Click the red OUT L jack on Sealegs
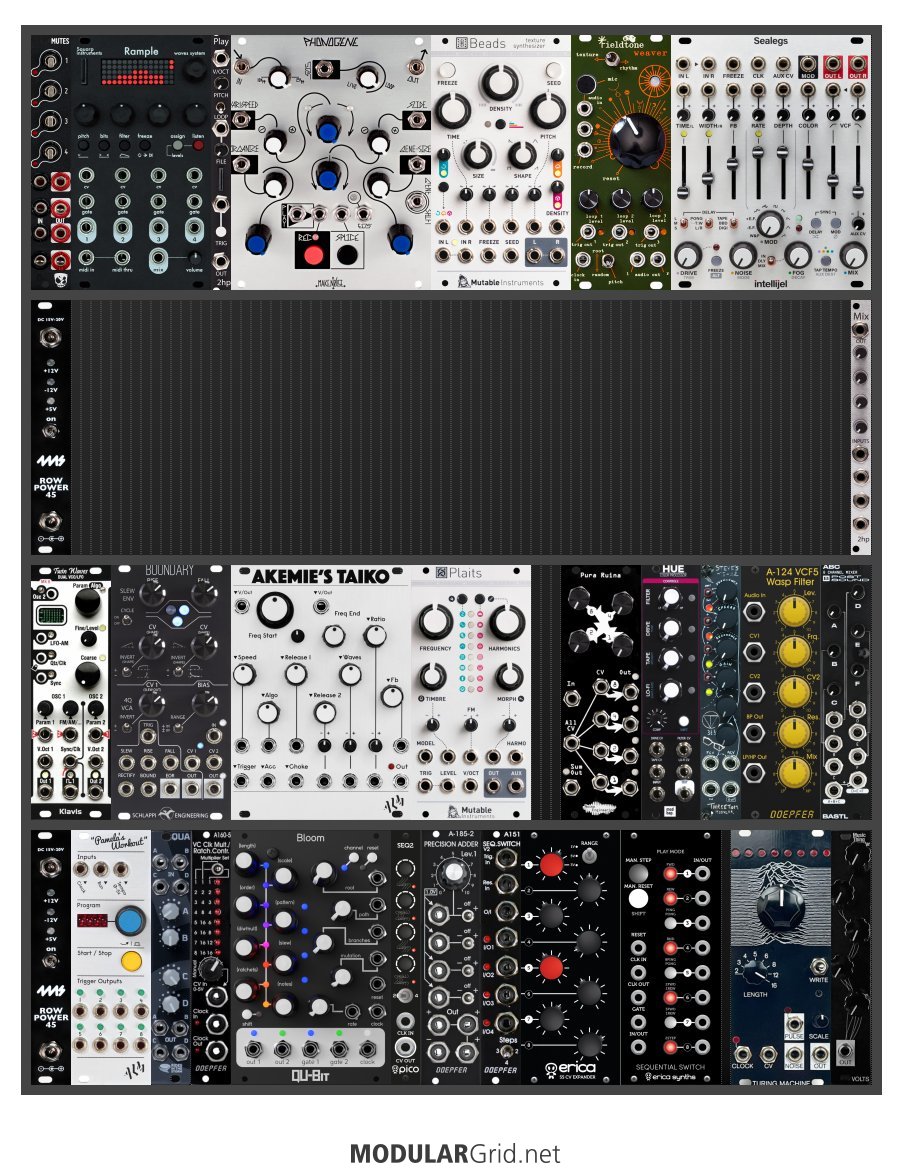The image size is (912, 1175). click(833, 64)
